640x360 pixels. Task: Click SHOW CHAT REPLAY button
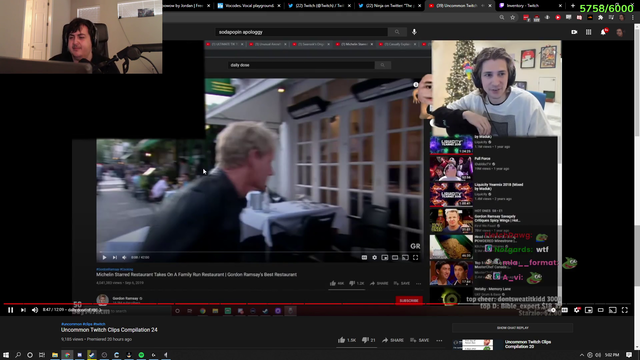click(x=513, y=328)
